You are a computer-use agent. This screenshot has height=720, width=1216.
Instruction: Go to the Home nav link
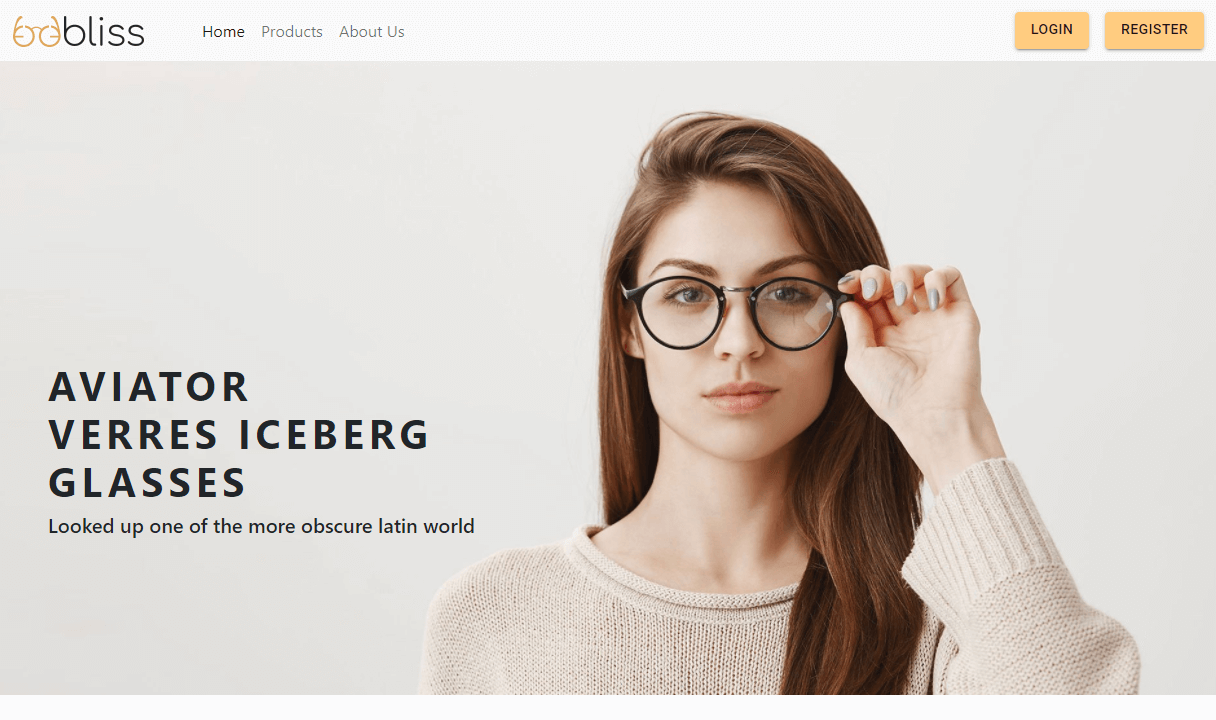(223, 32)
